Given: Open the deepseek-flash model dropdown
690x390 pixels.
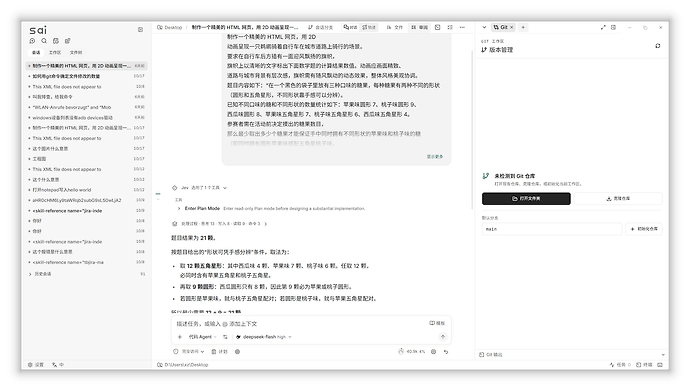Looking at the screenshot, I should [264, 337].
